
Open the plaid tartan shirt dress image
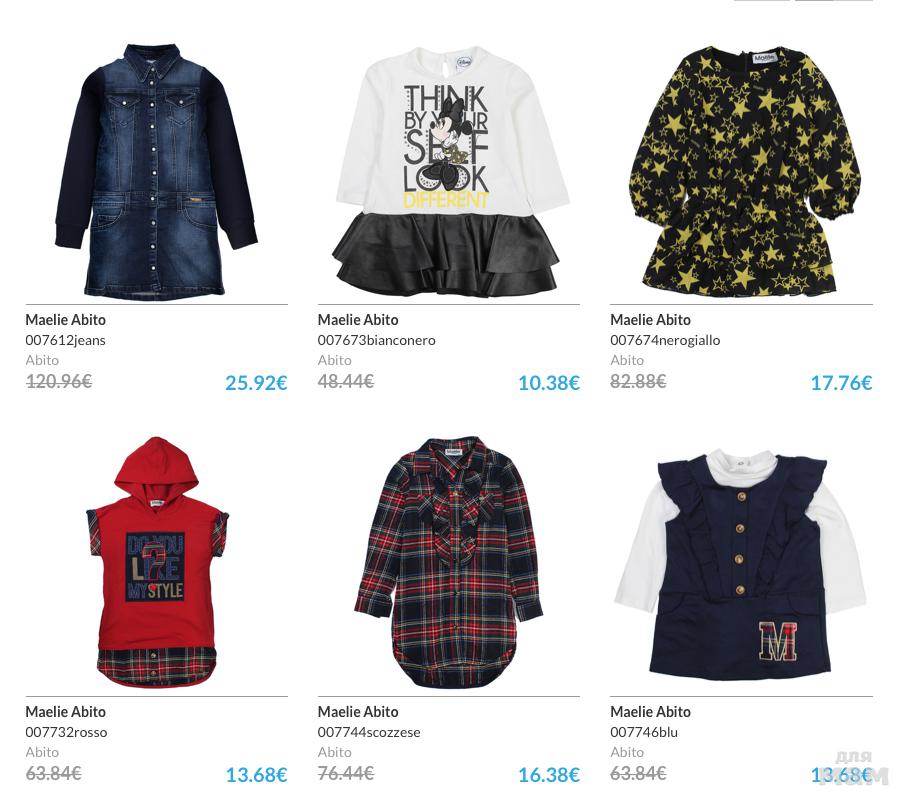(x=449, y=563)
